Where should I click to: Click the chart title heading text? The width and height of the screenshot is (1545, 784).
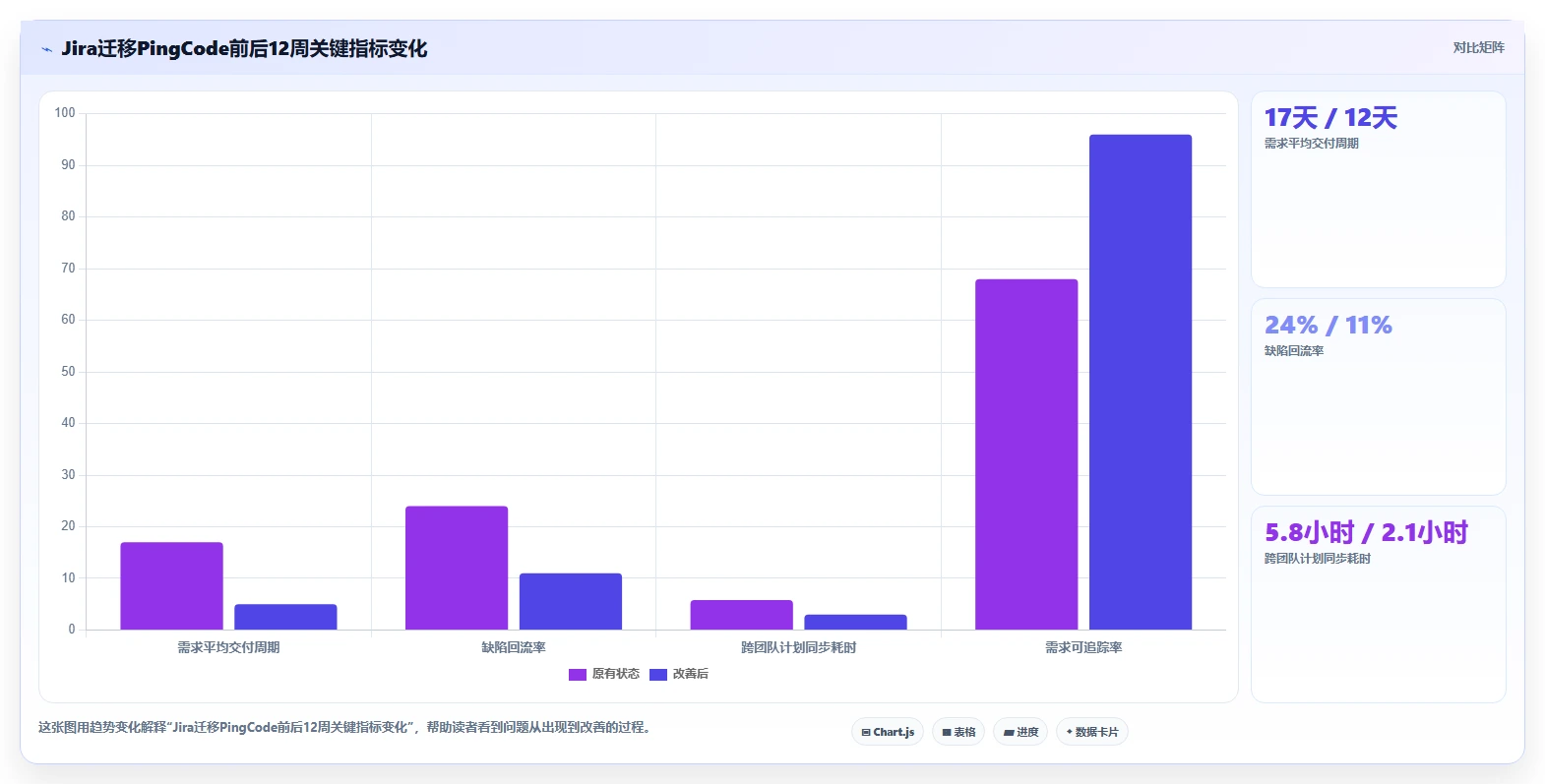tap(244, 49)
